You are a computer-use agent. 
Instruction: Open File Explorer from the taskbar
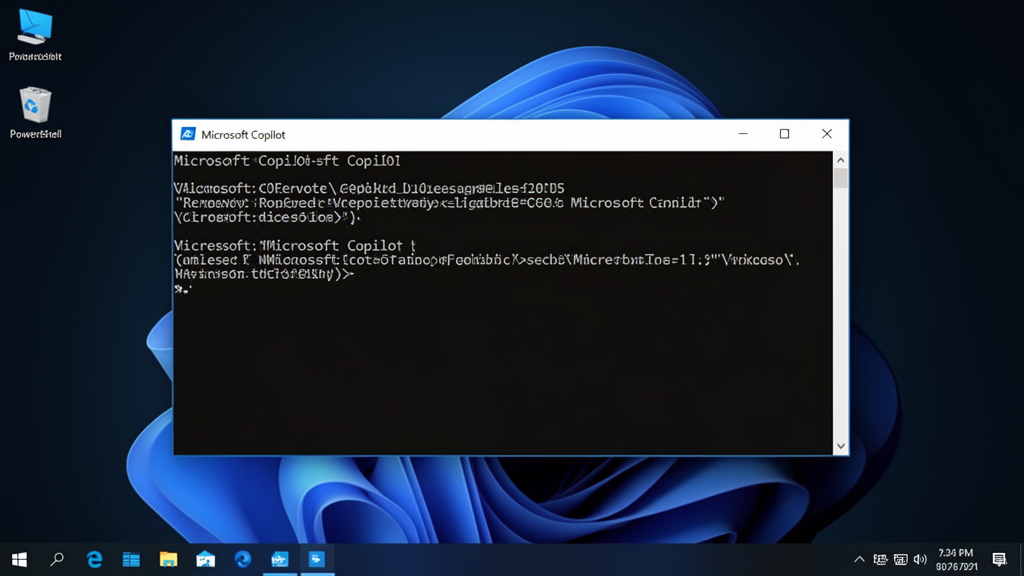pos(168,559)
